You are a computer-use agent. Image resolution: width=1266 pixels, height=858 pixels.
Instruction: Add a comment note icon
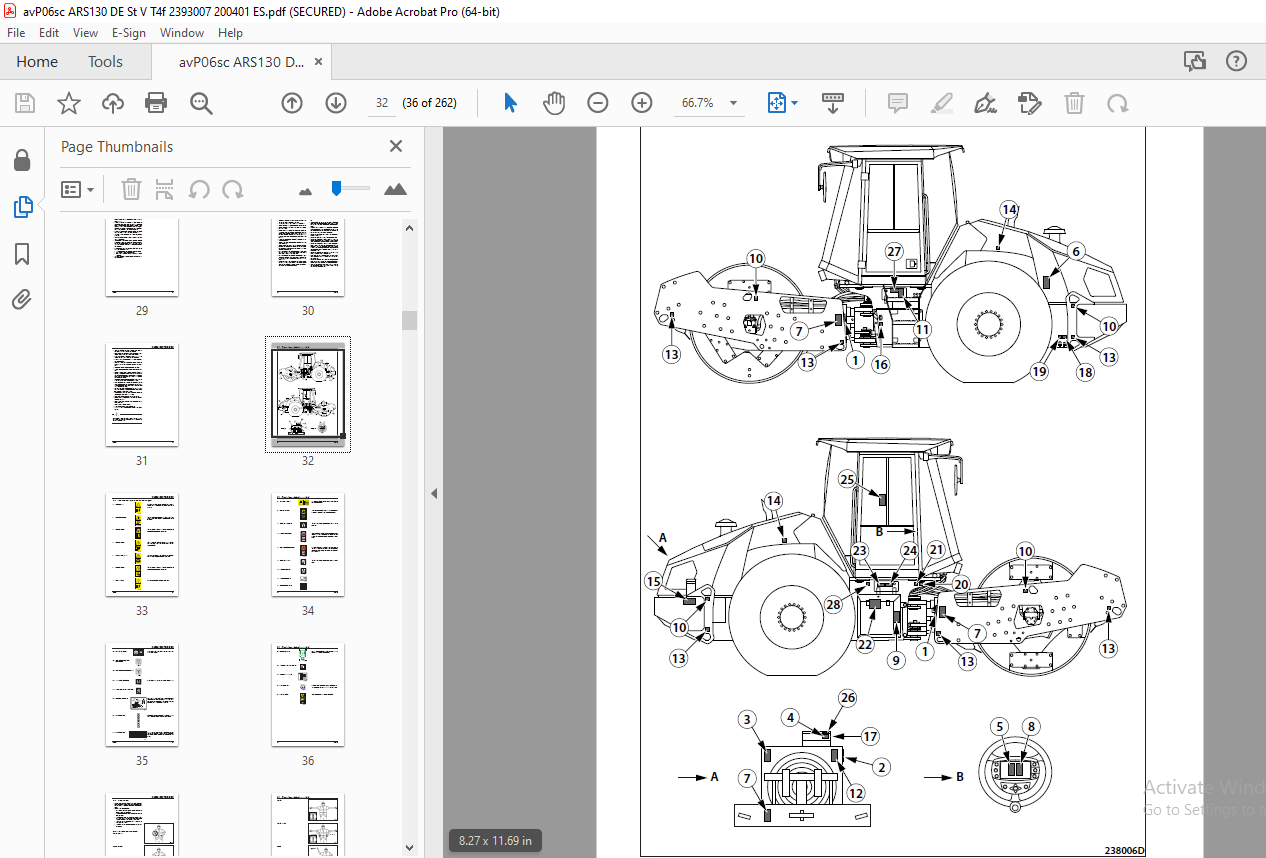tap(898, 103)
